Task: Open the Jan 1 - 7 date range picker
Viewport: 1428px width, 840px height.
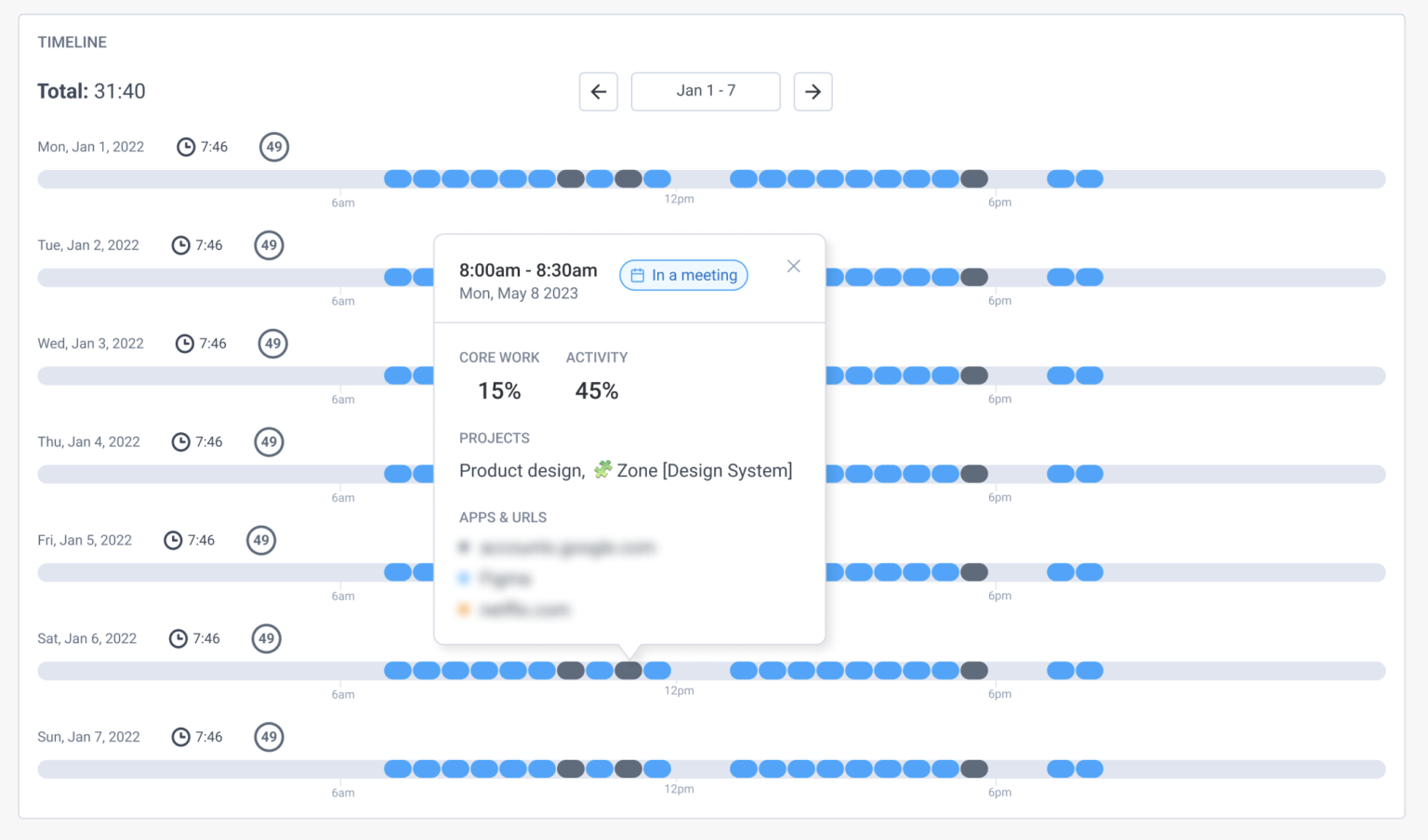Action: 705,91
